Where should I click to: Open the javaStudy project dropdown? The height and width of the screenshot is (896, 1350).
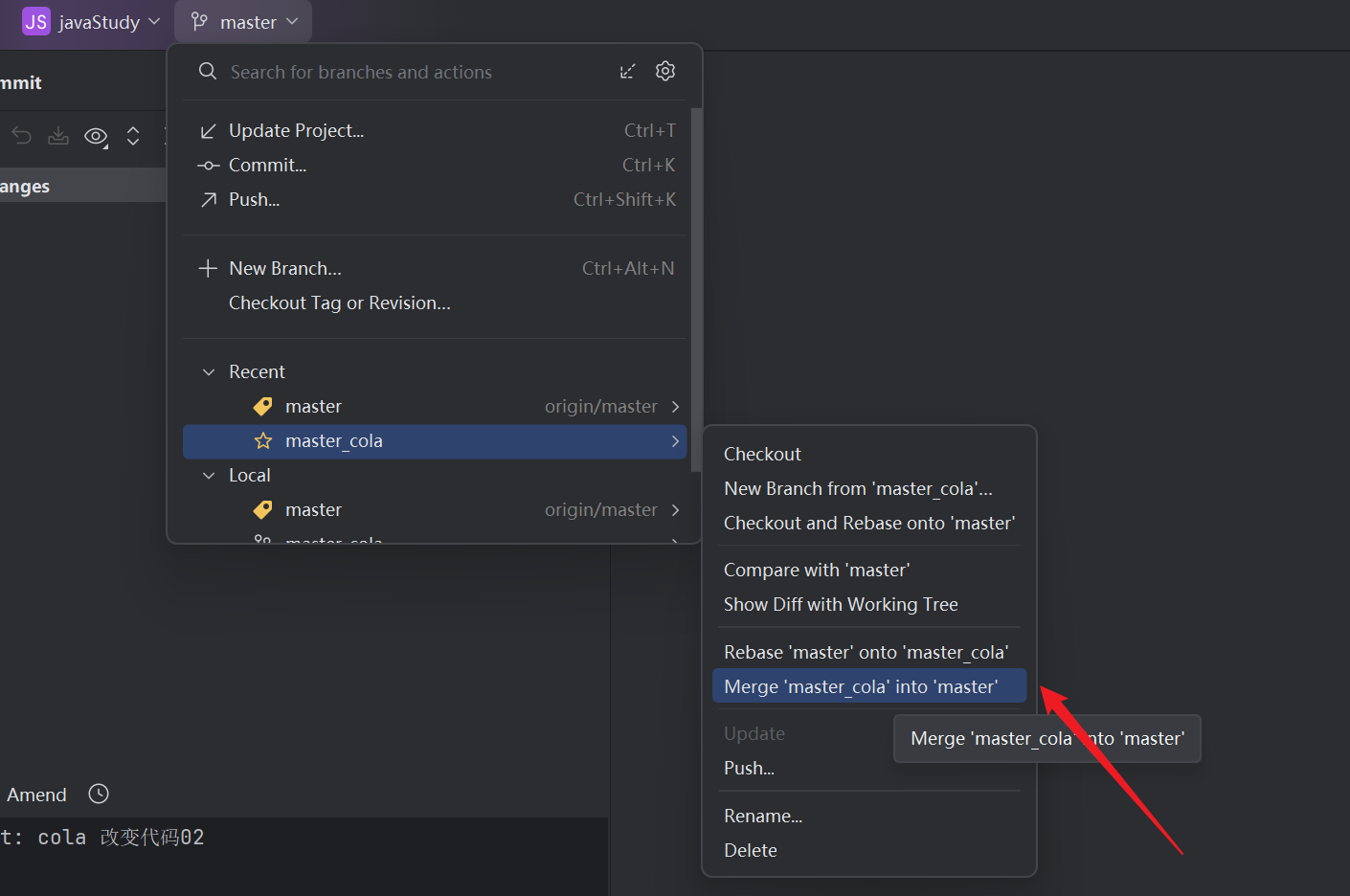91,21
